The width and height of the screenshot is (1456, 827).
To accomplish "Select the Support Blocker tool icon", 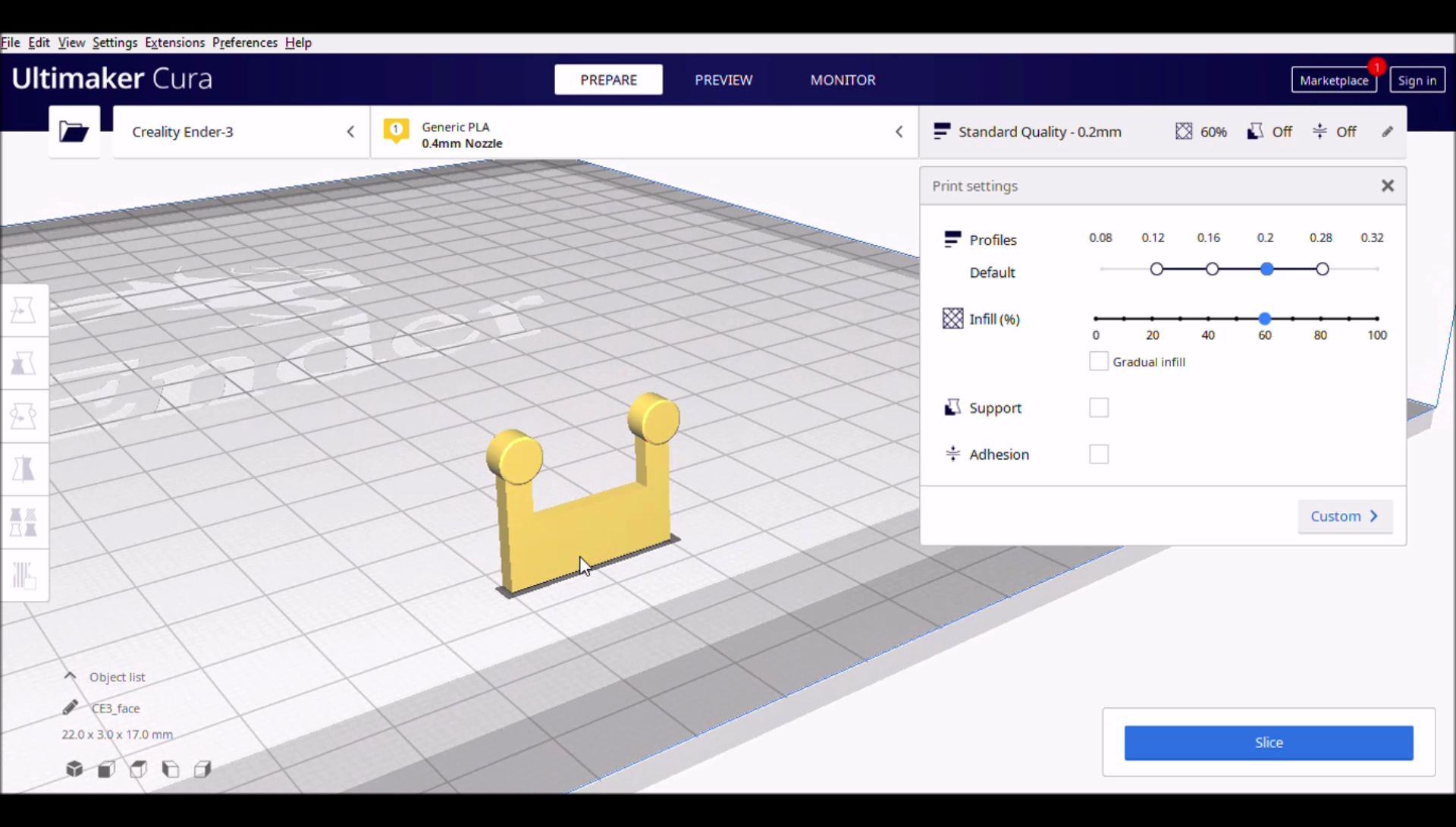I will click(24, 574).
